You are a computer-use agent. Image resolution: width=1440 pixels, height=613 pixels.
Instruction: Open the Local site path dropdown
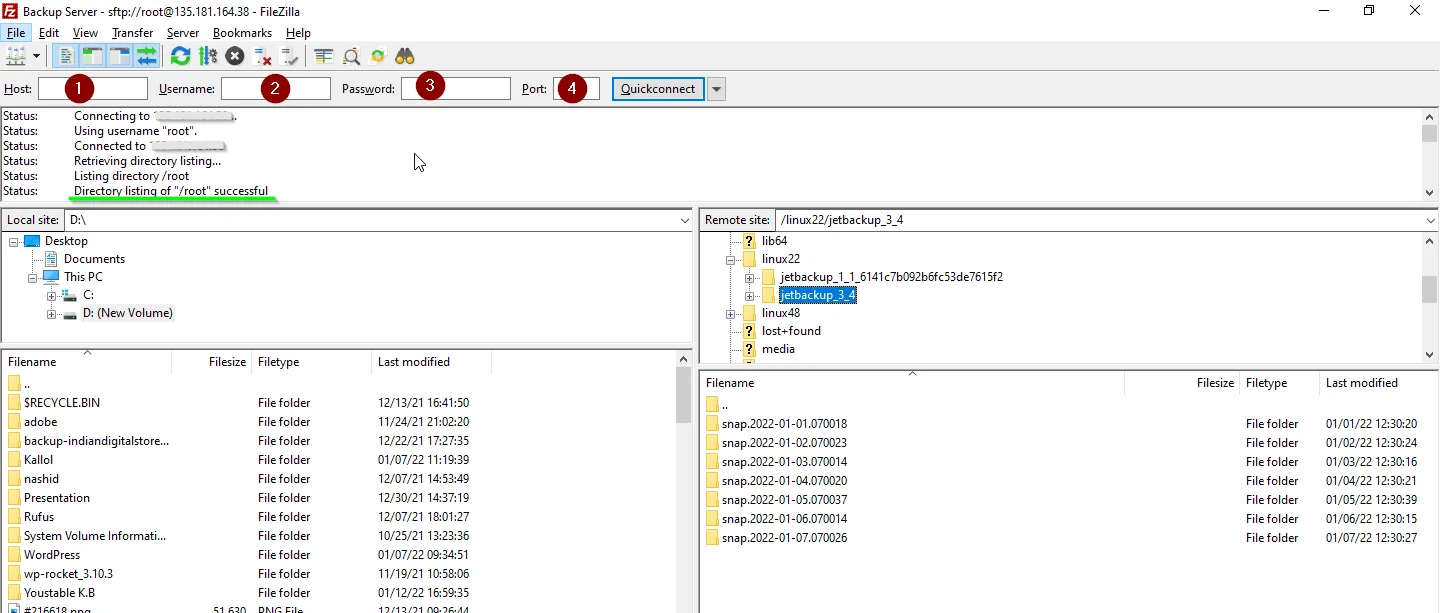click(x=684, y=220)
